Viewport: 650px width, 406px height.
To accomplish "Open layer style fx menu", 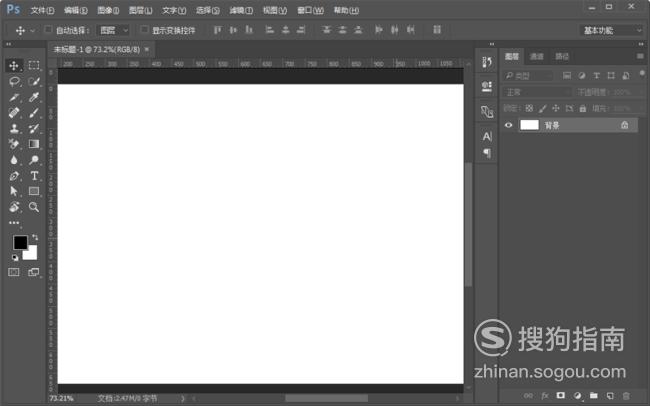I will [545, 396].
